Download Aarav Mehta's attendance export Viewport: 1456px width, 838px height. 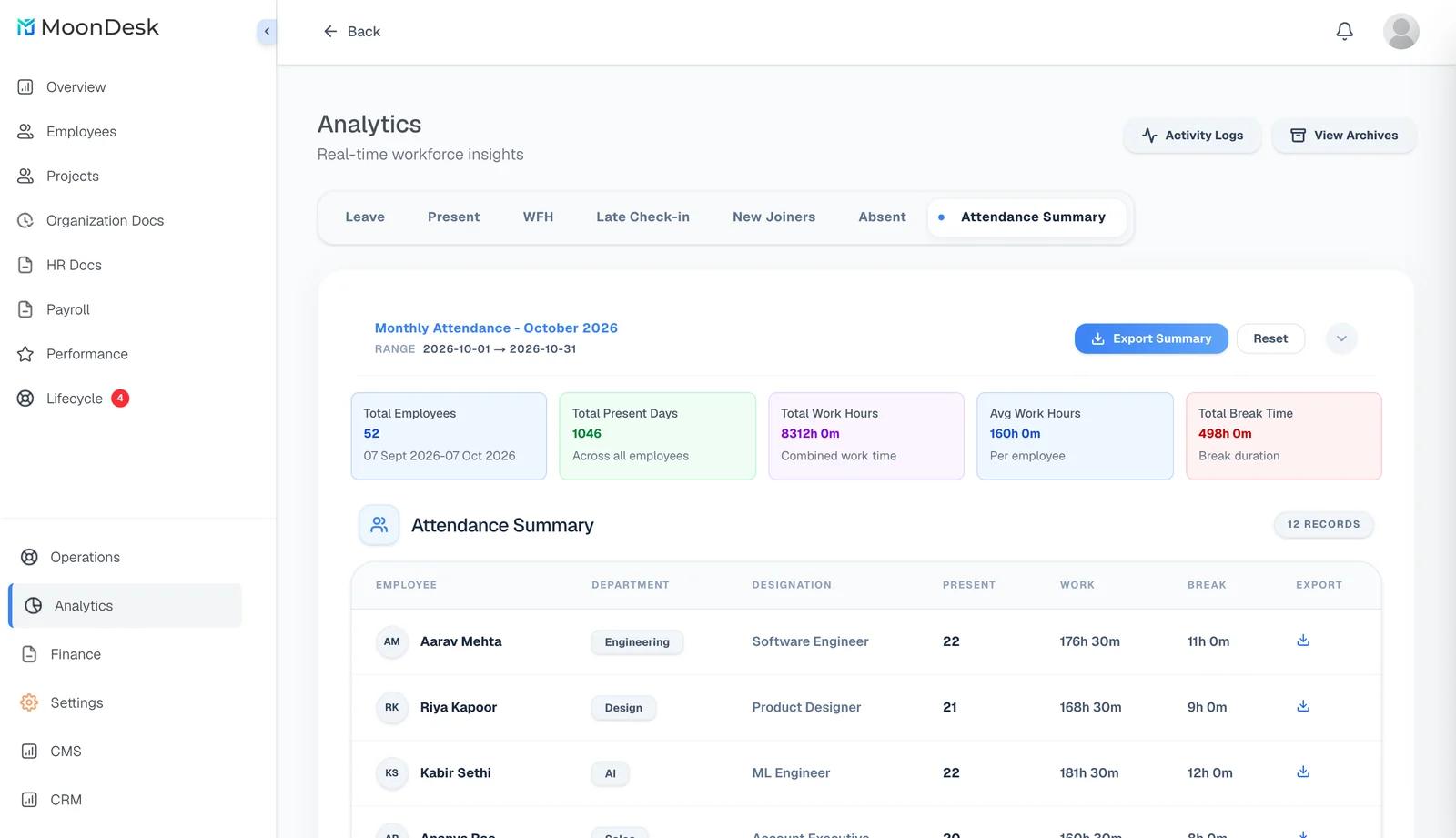pos(1303,641)
